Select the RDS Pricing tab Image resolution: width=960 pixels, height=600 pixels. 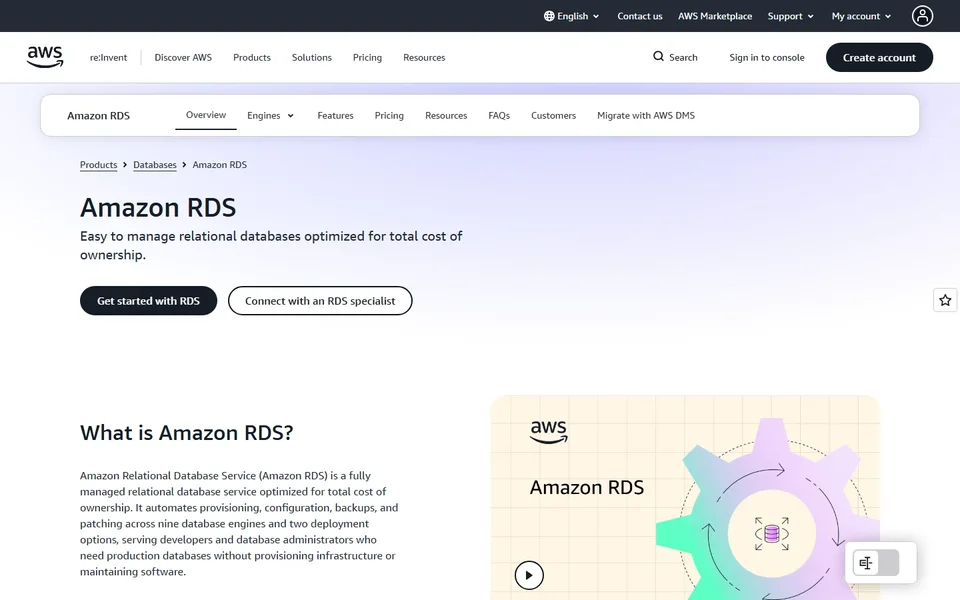[389, 115]
